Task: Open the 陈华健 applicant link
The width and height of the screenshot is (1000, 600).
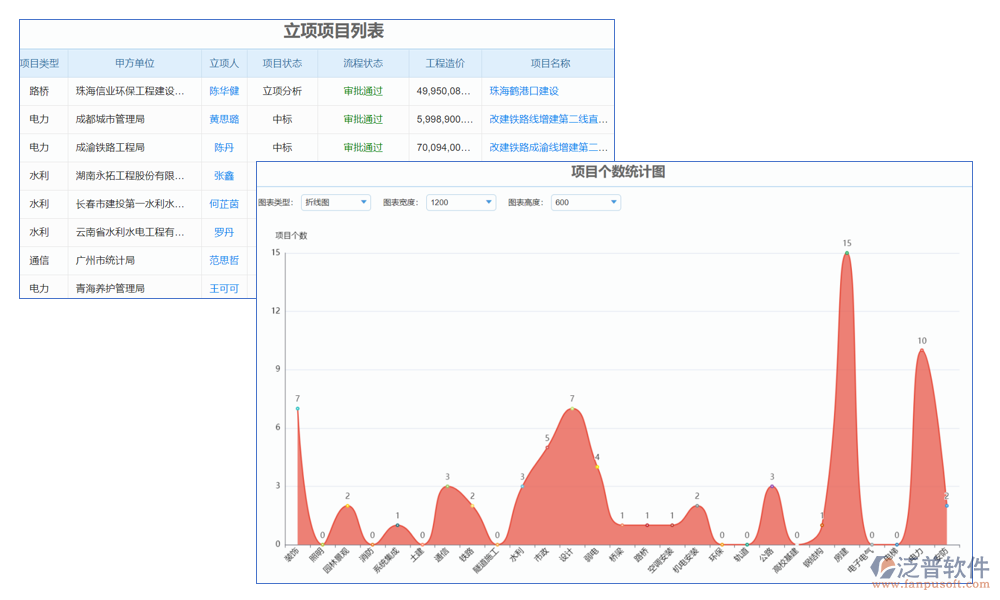Action: click(224, 91)
